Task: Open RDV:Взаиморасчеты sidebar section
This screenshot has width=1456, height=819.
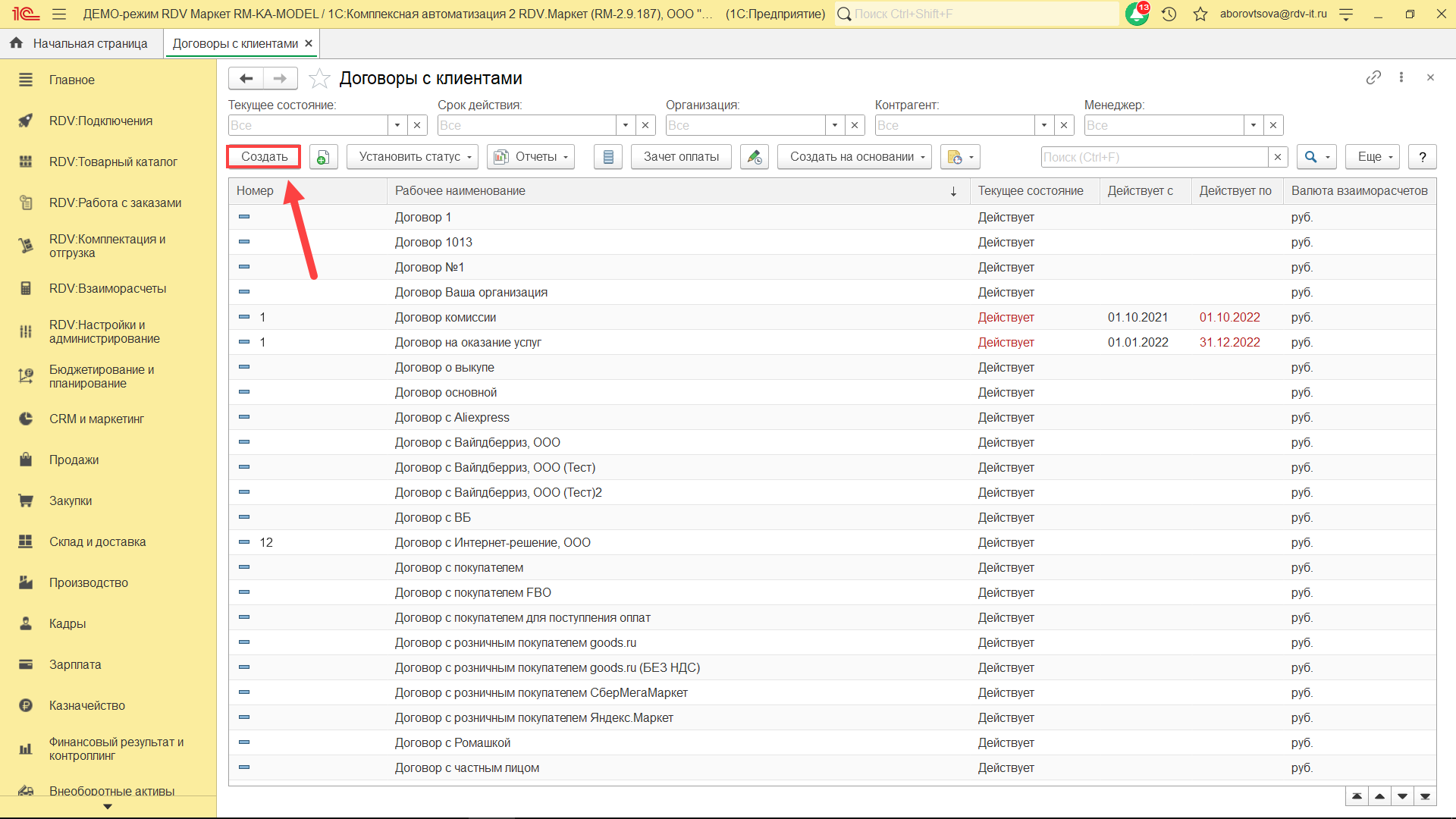Action: 107,288
